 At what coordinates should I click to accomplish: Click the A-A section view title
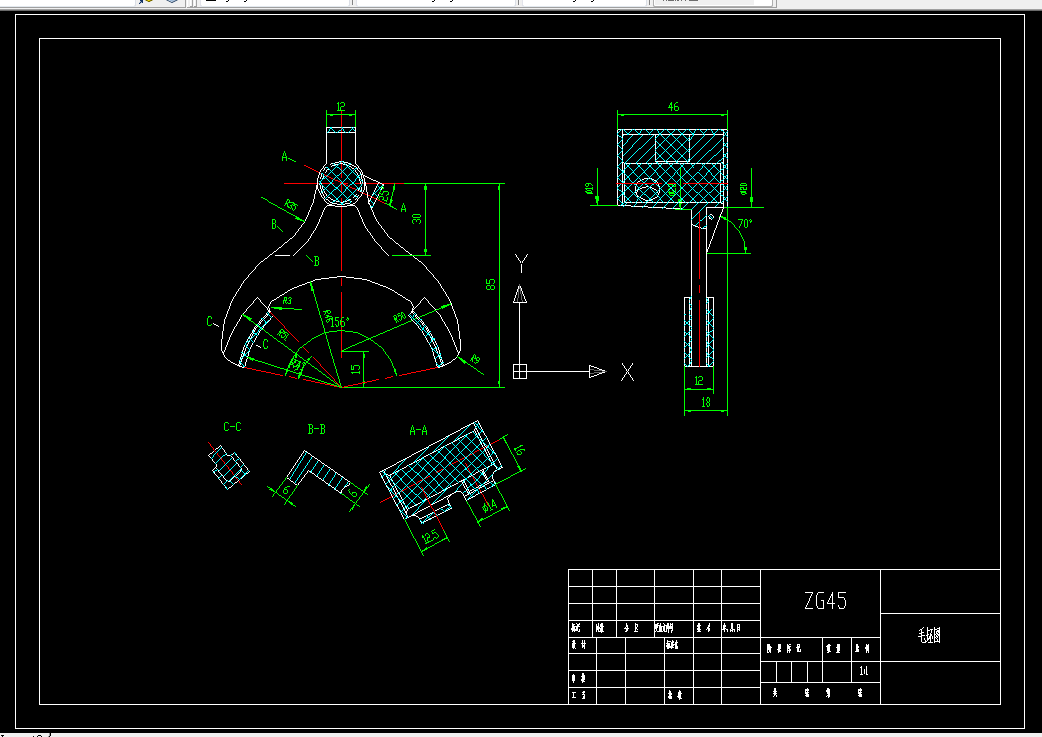pos(418,431)
